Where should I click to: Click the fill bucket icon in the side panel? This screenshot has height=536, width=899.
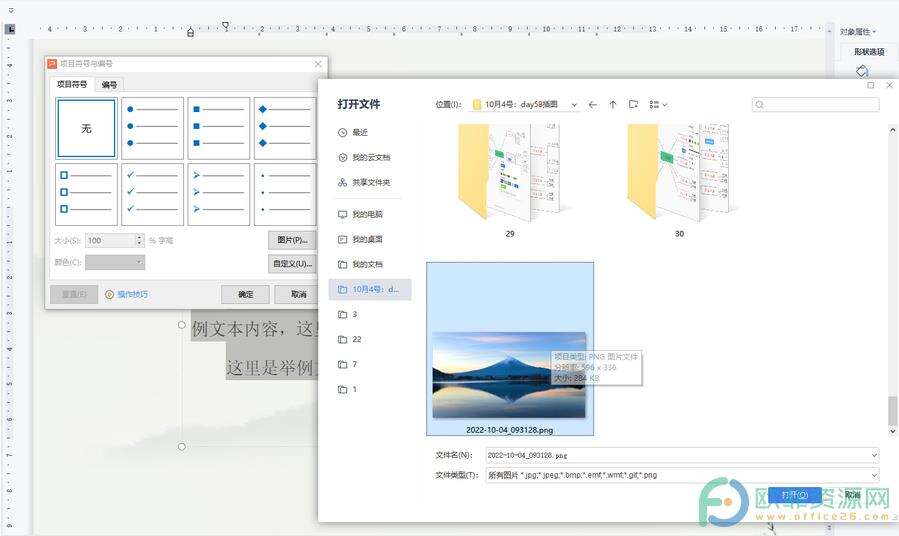pyautogui.click(x=862, y=71)
